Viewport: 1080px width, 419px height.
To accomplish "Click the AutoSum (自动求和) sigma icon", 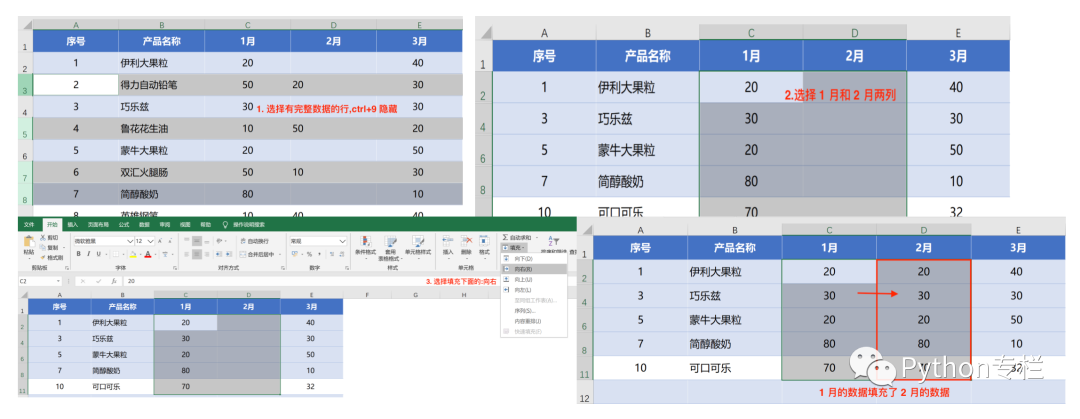I will (x=505, y=237).
